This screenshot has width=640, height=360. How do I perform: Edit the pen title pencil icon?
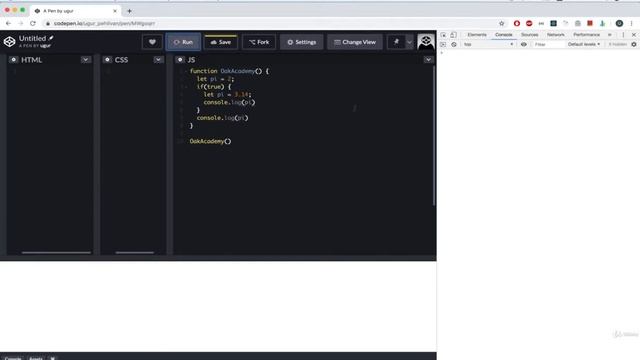pyautogui.click(x=51, y=38)
